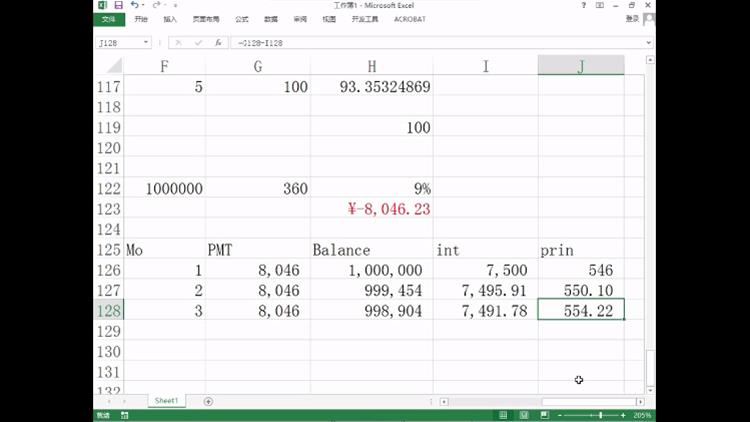Click the previous sheet navigation arrow

coord(109,401)
